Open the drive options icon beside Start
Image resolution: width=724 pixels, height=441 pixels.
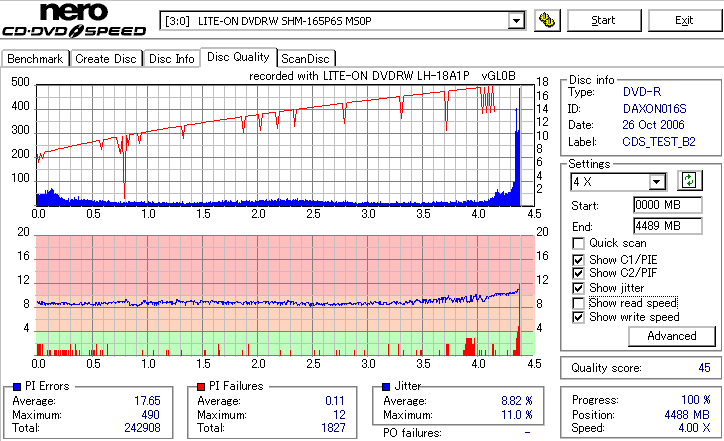click(547, 20)
